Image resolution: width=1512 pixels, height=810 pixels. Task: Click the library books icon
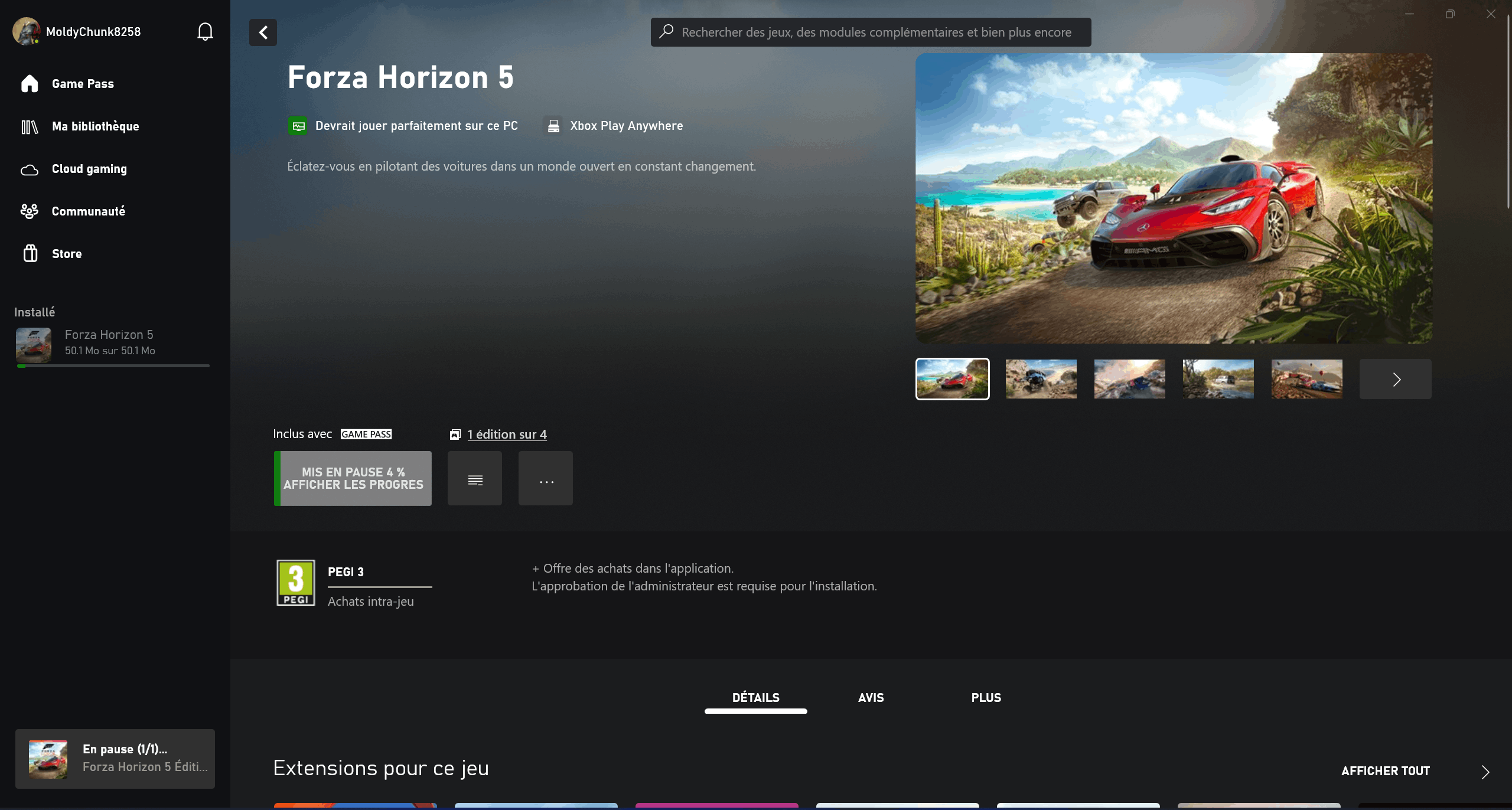tap(30, 127)
